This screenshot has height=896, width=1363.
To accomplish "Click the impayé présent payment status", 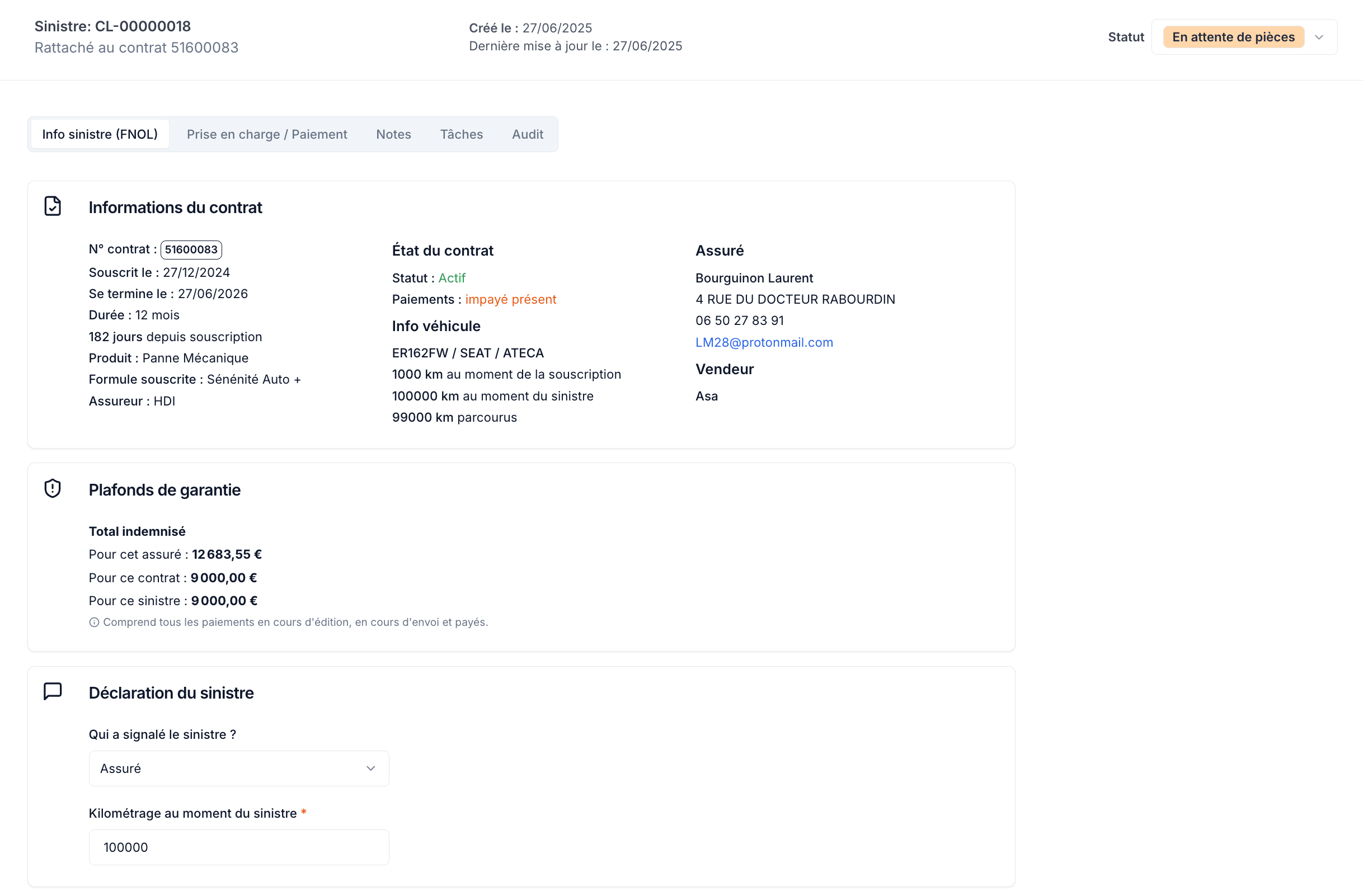I will [x=510, y=299].
